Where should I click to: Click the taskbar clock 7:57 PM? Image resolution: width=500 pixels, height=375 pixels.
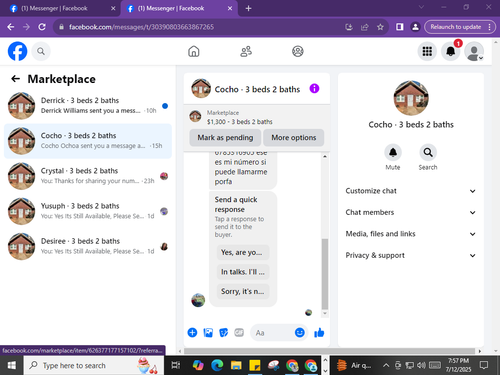click(458, 365)
